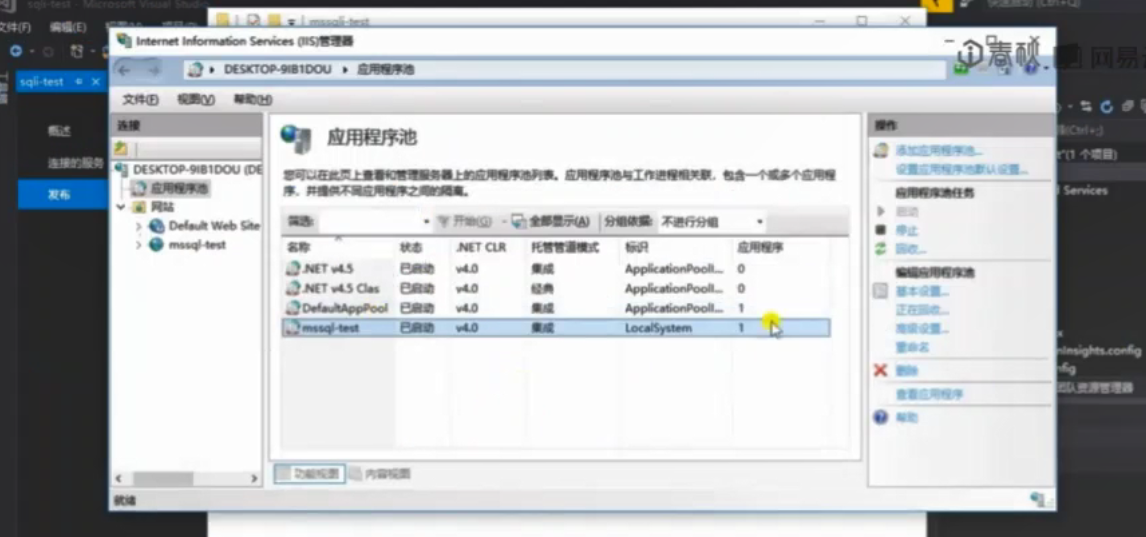Click 连接的服务 in Visual Studio
Image resolution: width=1146 pixels, height=537 pixels.
(76, 163)
